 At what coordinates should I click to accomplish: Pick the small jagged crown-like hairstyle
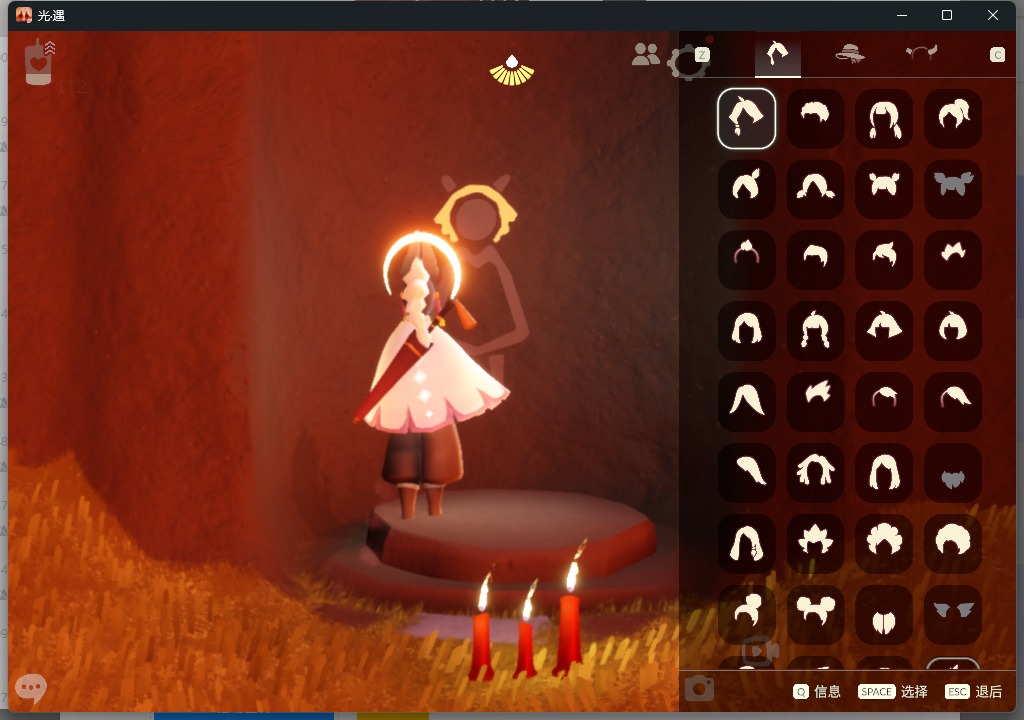coord(953,260)
